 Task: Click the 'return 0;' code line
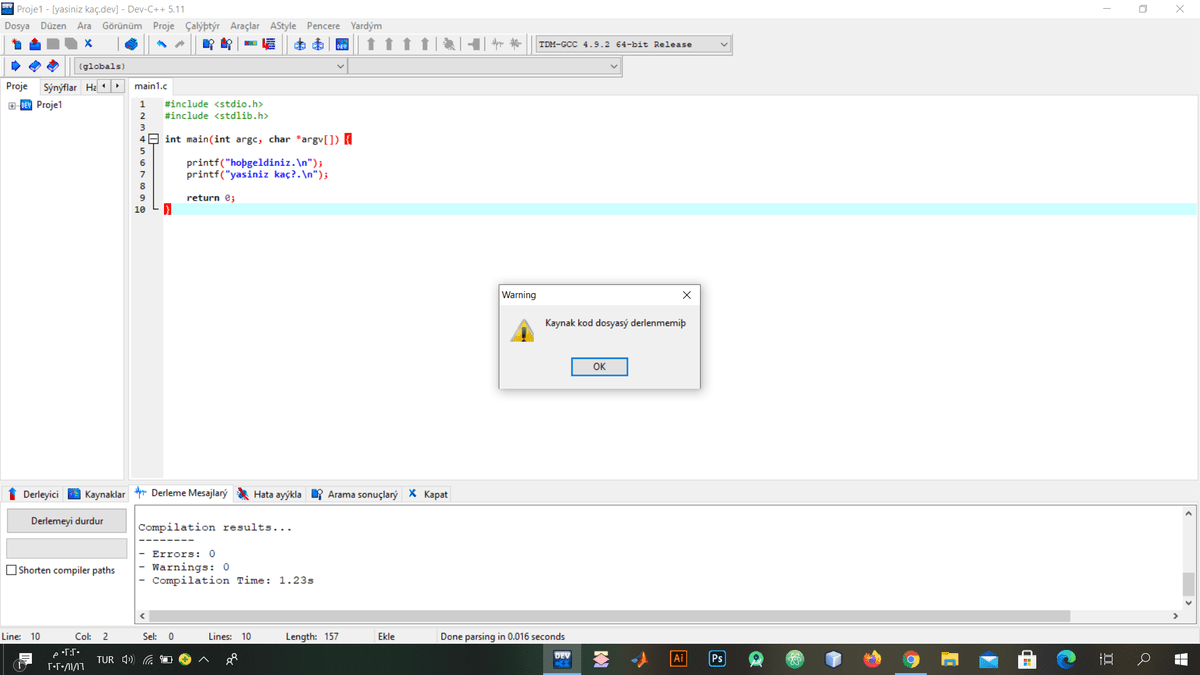(x=211, y=197)
